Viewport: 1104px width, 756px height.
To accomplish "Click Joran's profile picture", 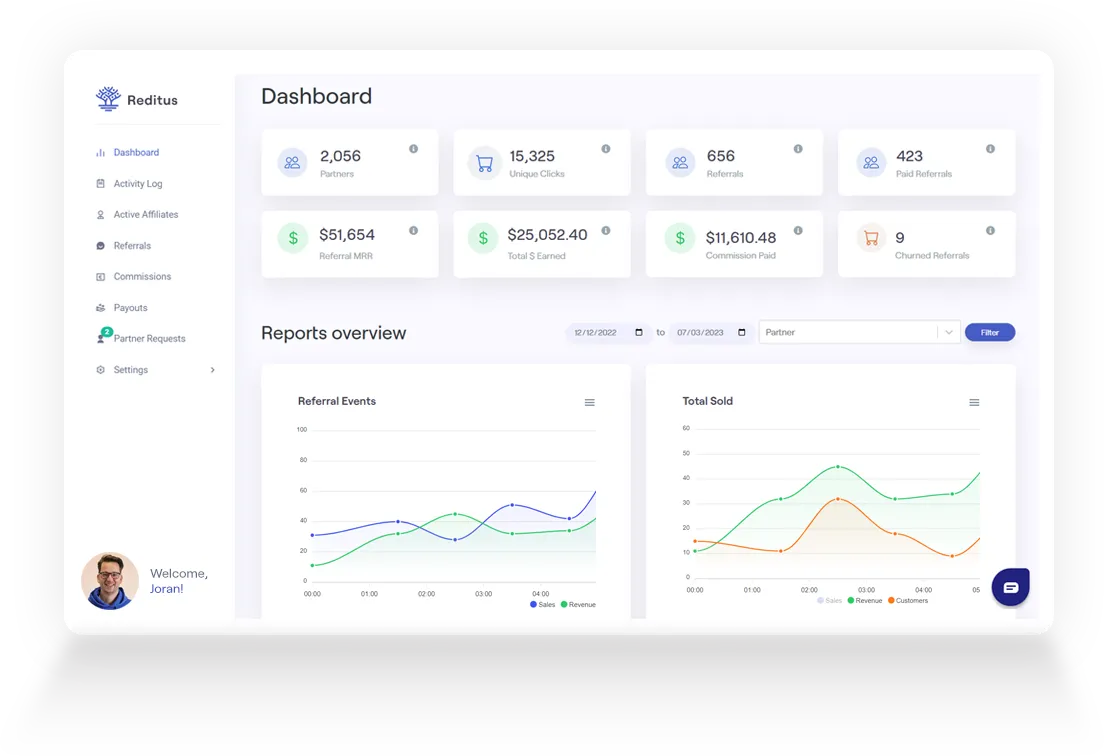I will coord(110,581).
